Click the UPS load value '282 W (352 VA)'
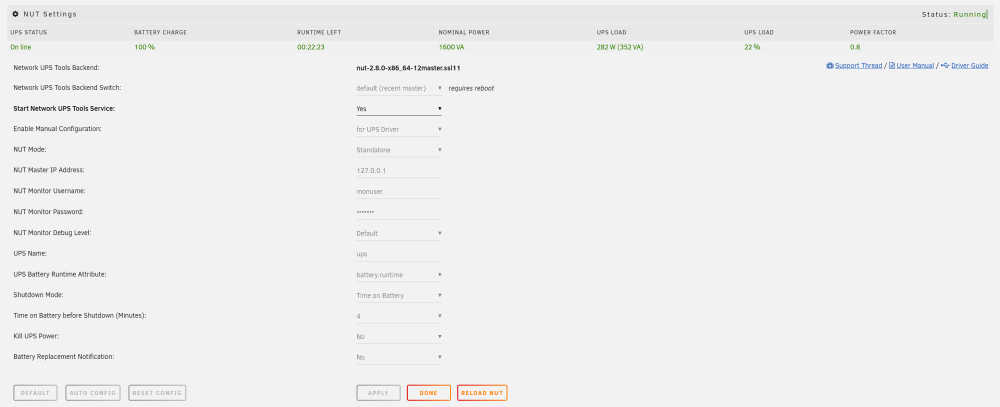The image size is (1000, 407). (621, 47)
